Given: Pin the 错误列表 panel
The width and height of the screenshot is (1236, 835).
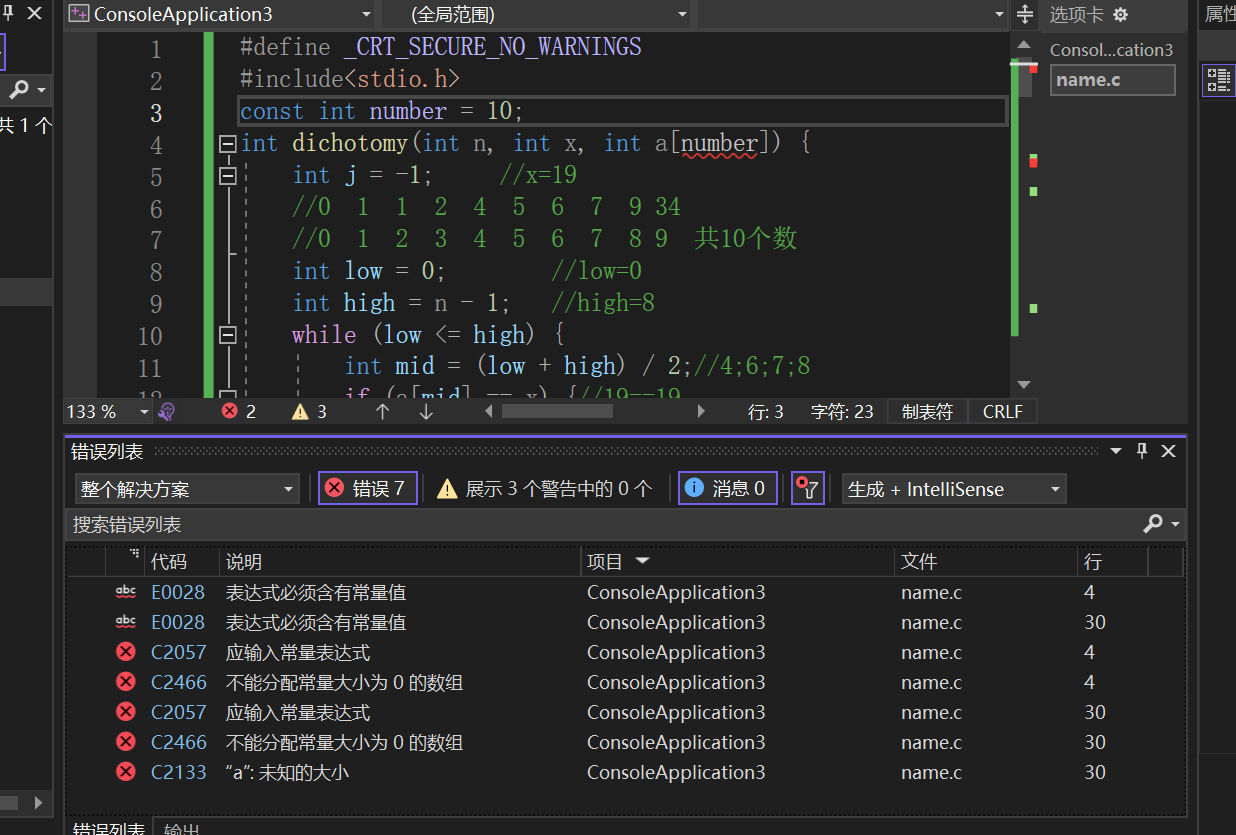Looking at the screenshot, I should [1142, 451].
